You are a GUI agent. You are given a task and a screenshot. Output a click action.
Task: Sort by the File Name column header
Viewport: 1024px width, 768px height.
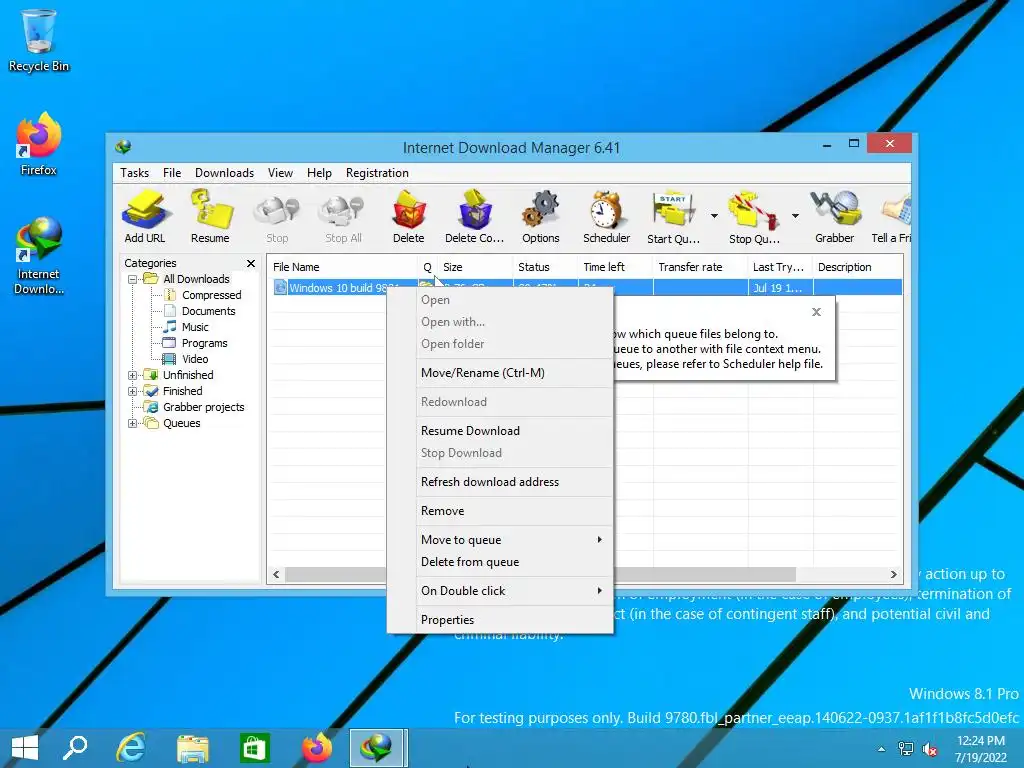(x=344, y=267)
